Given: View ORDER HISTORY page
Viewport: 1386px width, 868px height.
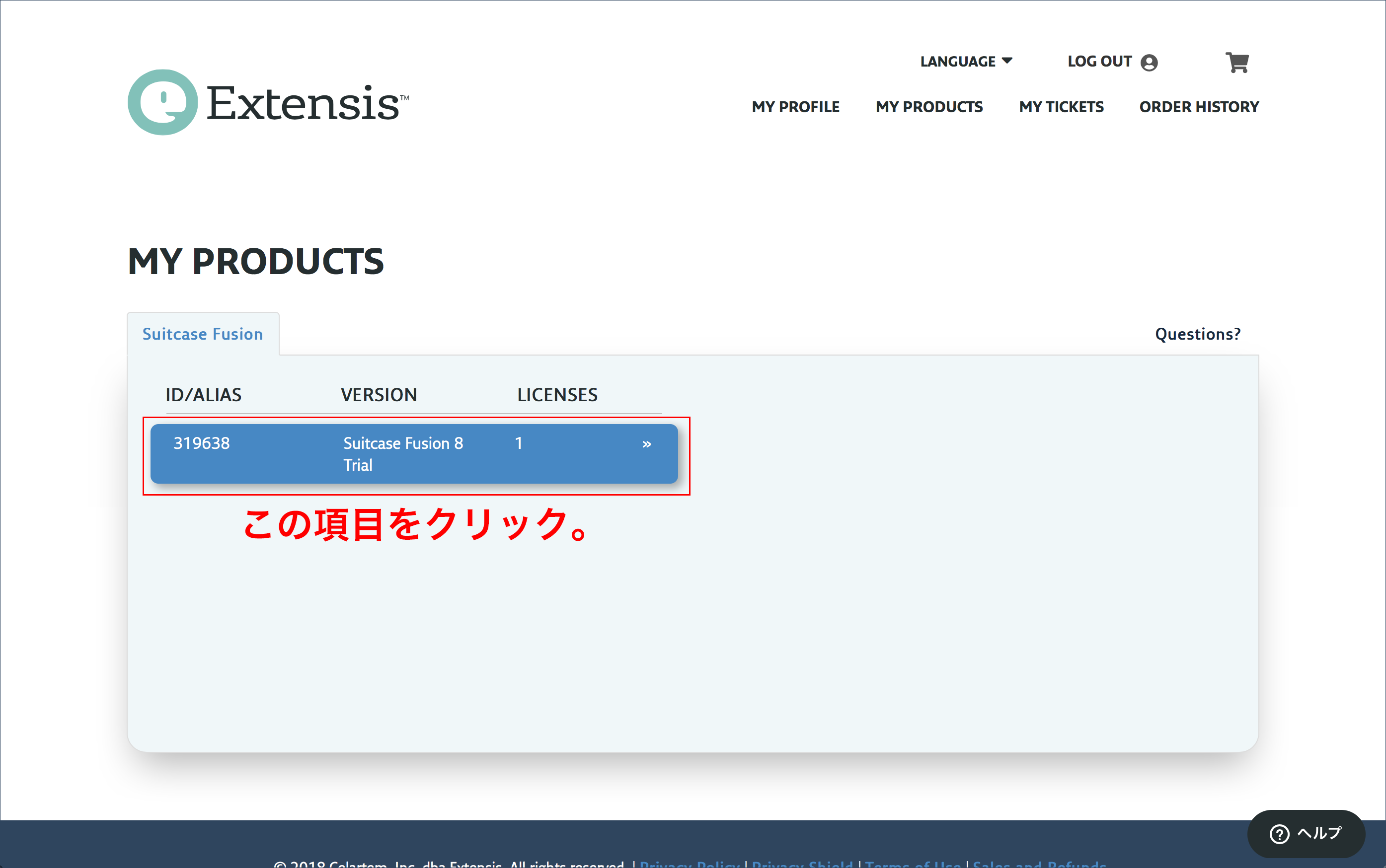Looking at the screenshot, I should (x=1199, y=107).
